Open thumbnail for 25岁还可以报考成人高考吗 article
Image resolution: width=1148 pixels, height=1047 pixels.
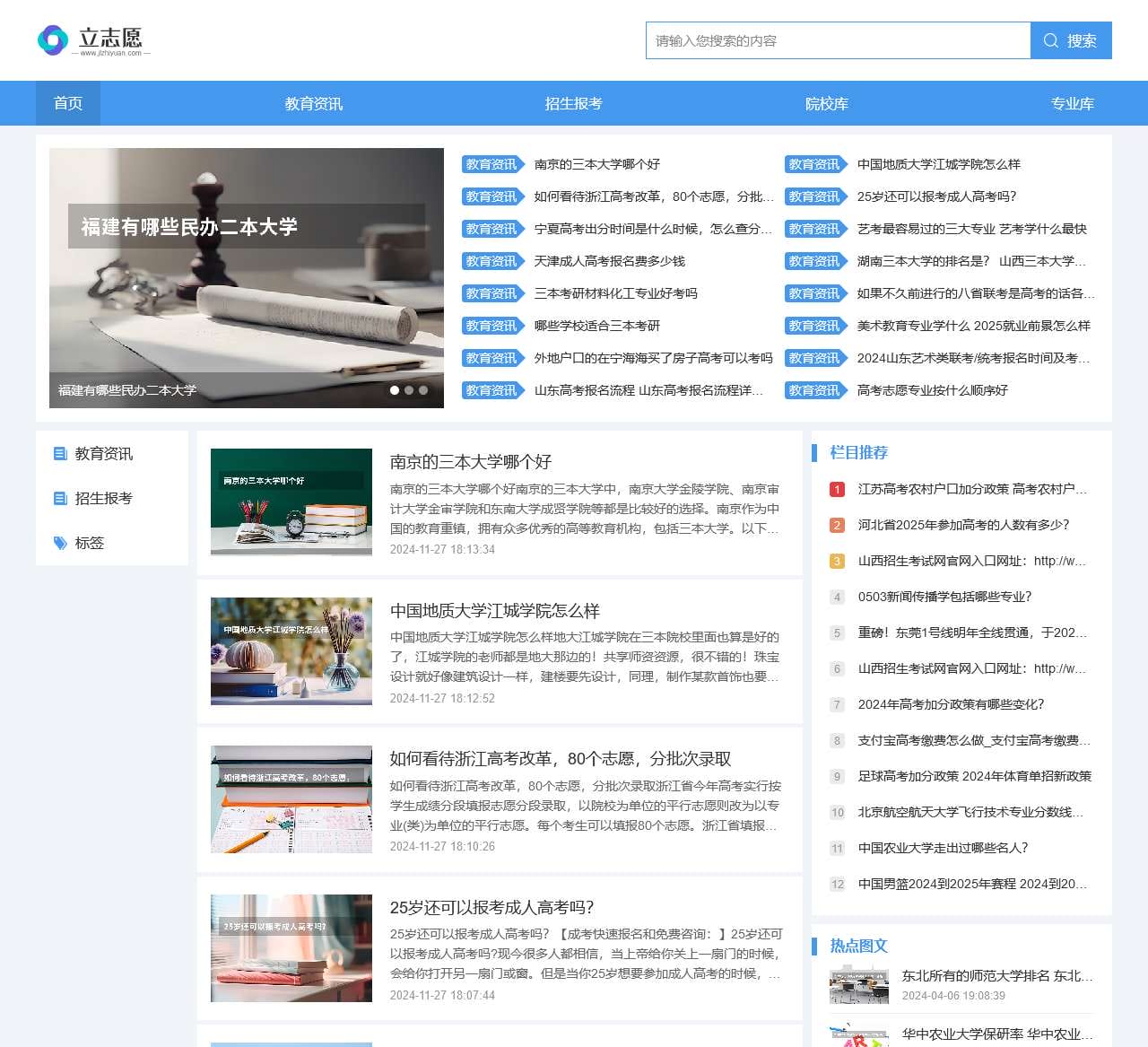(x=291, y=947)
